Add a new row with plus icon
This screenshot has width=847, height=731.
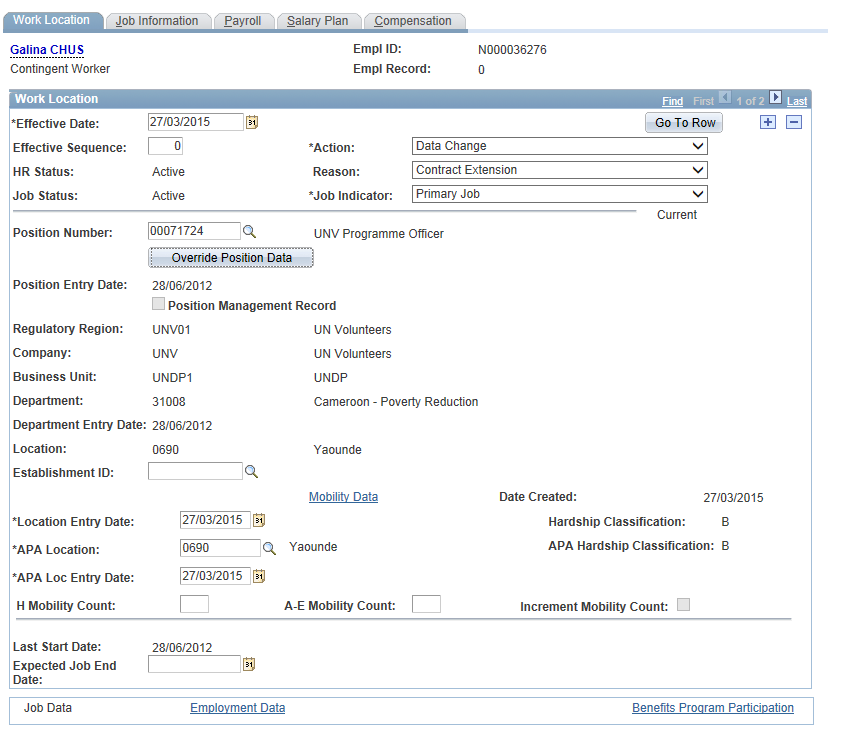(768, 122)
